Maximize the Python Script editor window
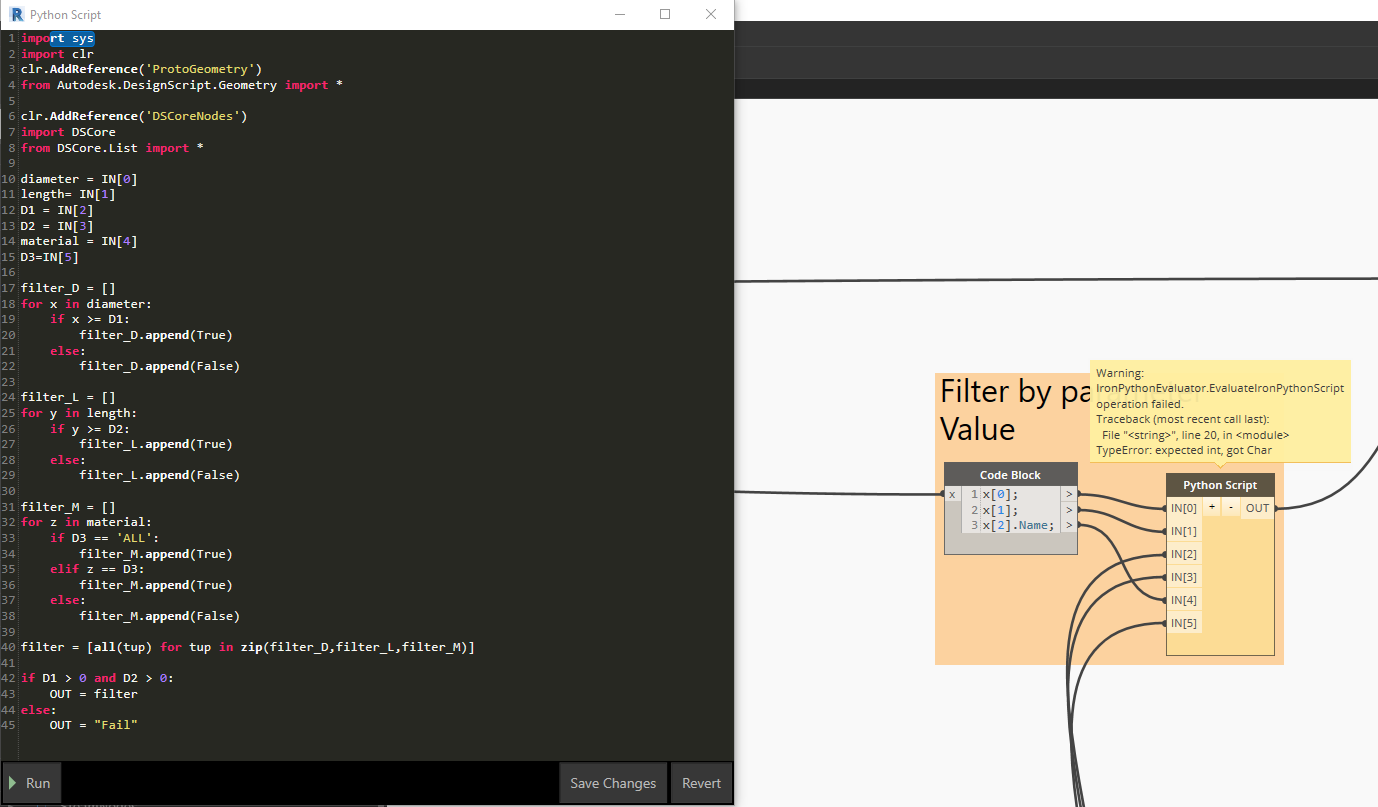 point(665,14)
